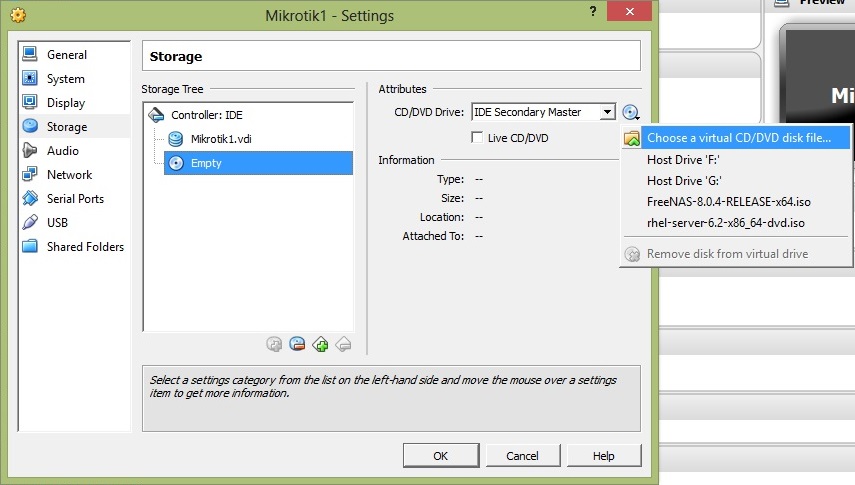Open the System settings category
The image size is (855, 485).
click(x=74, y=79)
